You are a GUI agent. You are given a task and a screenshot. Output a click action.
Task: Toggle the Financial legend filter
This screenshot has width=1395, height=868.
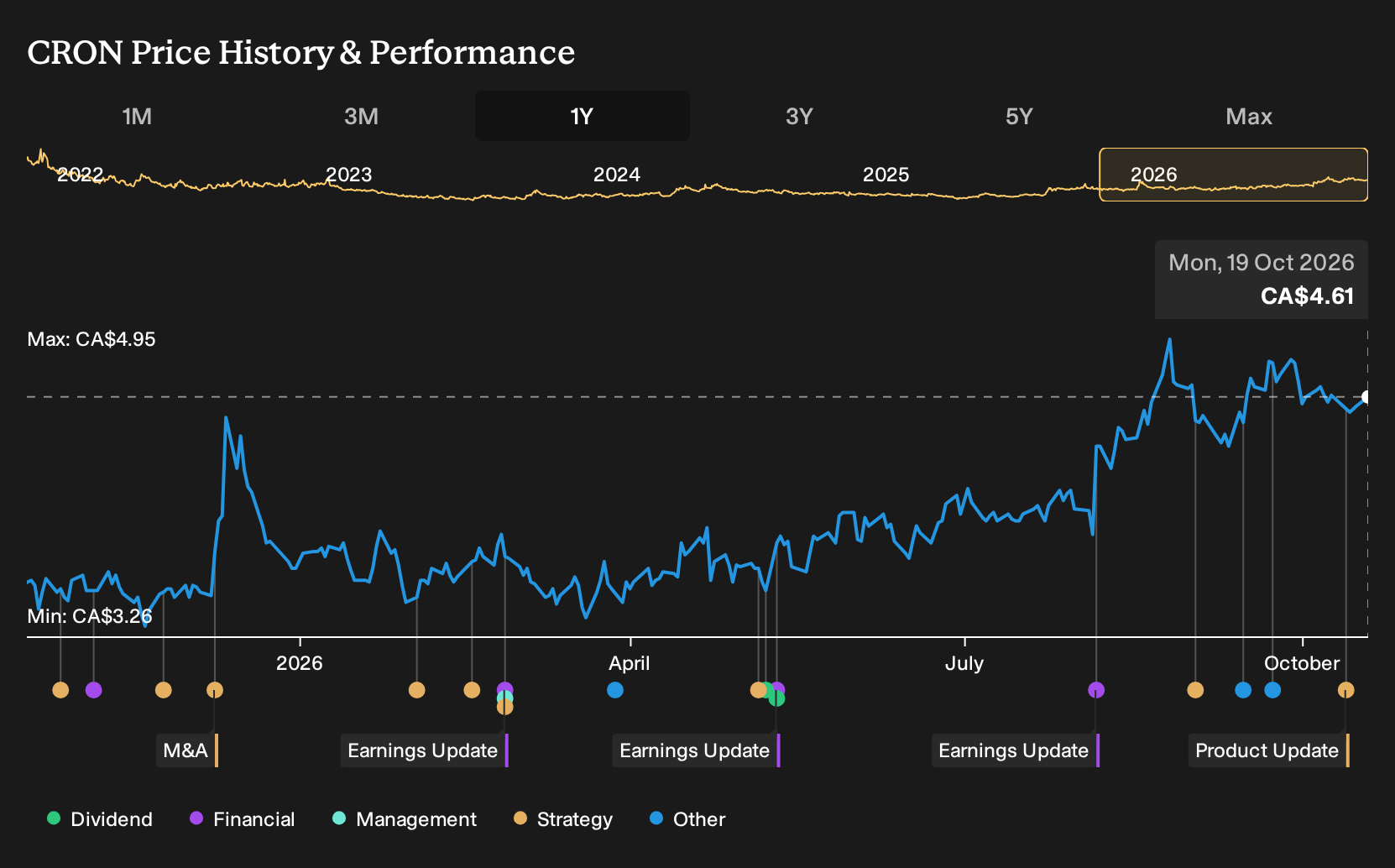[242, 818]
